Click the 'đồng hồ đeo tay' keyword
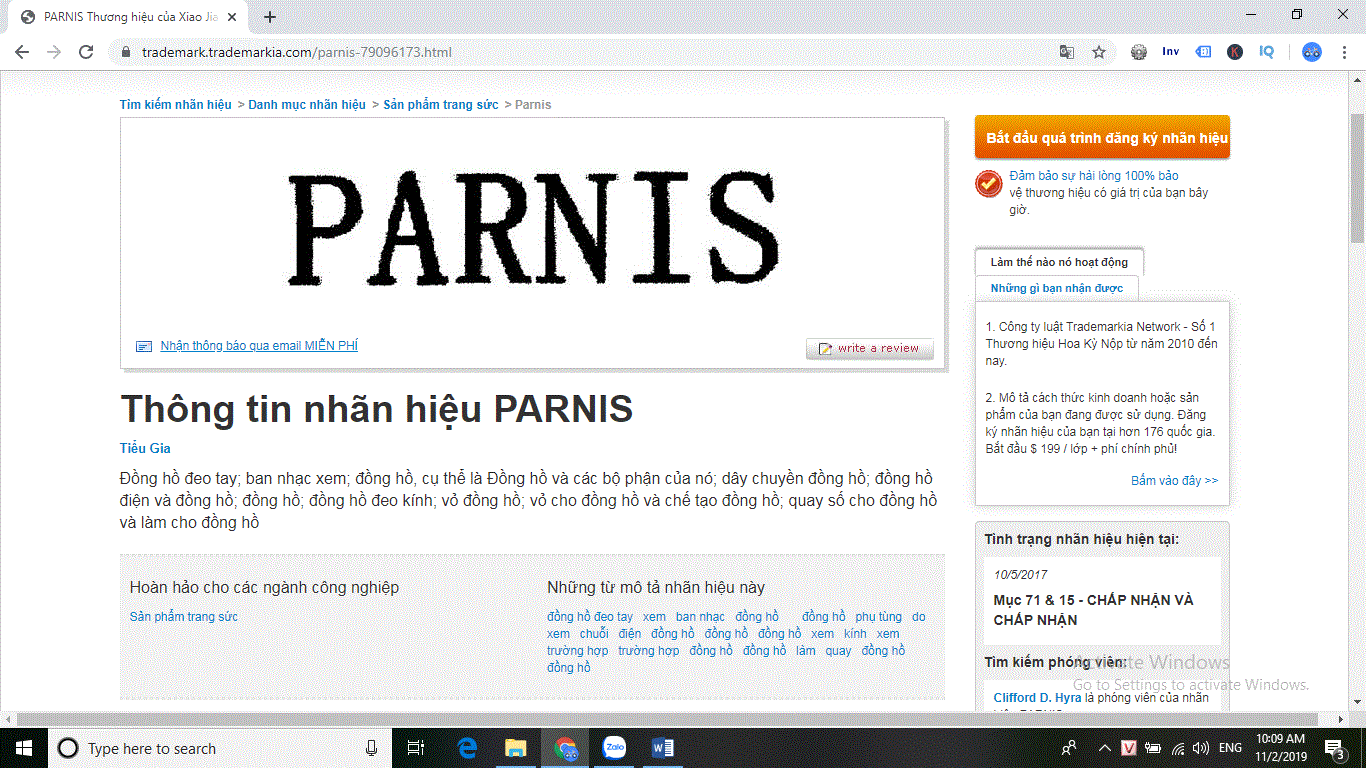The height and width of the screenshot is (768, 1366). pos(590,617)
